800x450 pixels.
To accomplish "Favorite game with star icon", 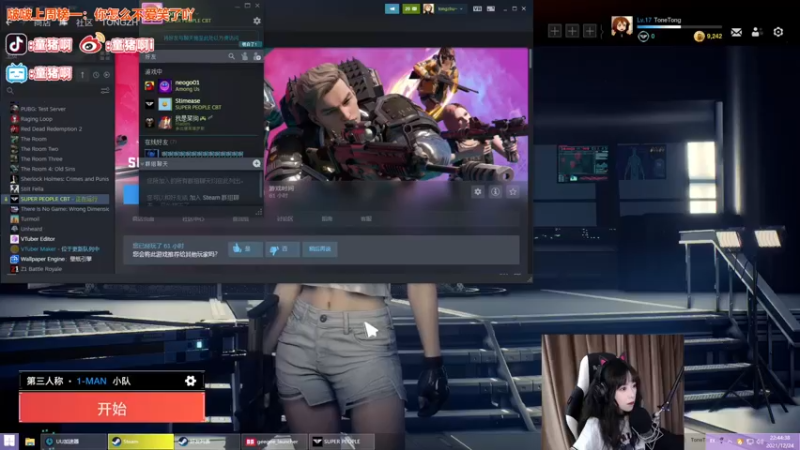I will point(513,192).
